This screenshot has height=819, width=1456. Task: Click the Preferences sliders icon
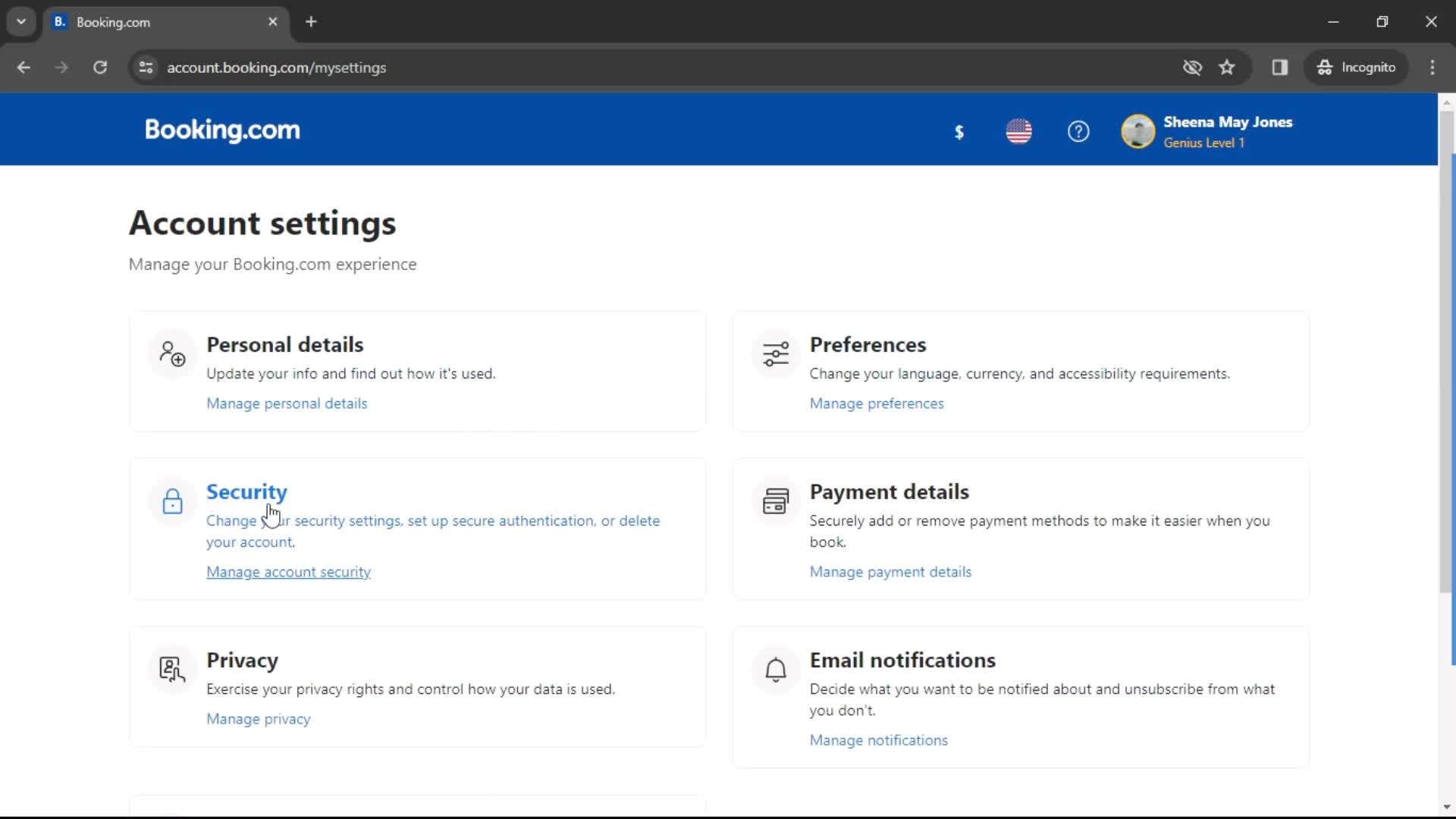(776, 353)
